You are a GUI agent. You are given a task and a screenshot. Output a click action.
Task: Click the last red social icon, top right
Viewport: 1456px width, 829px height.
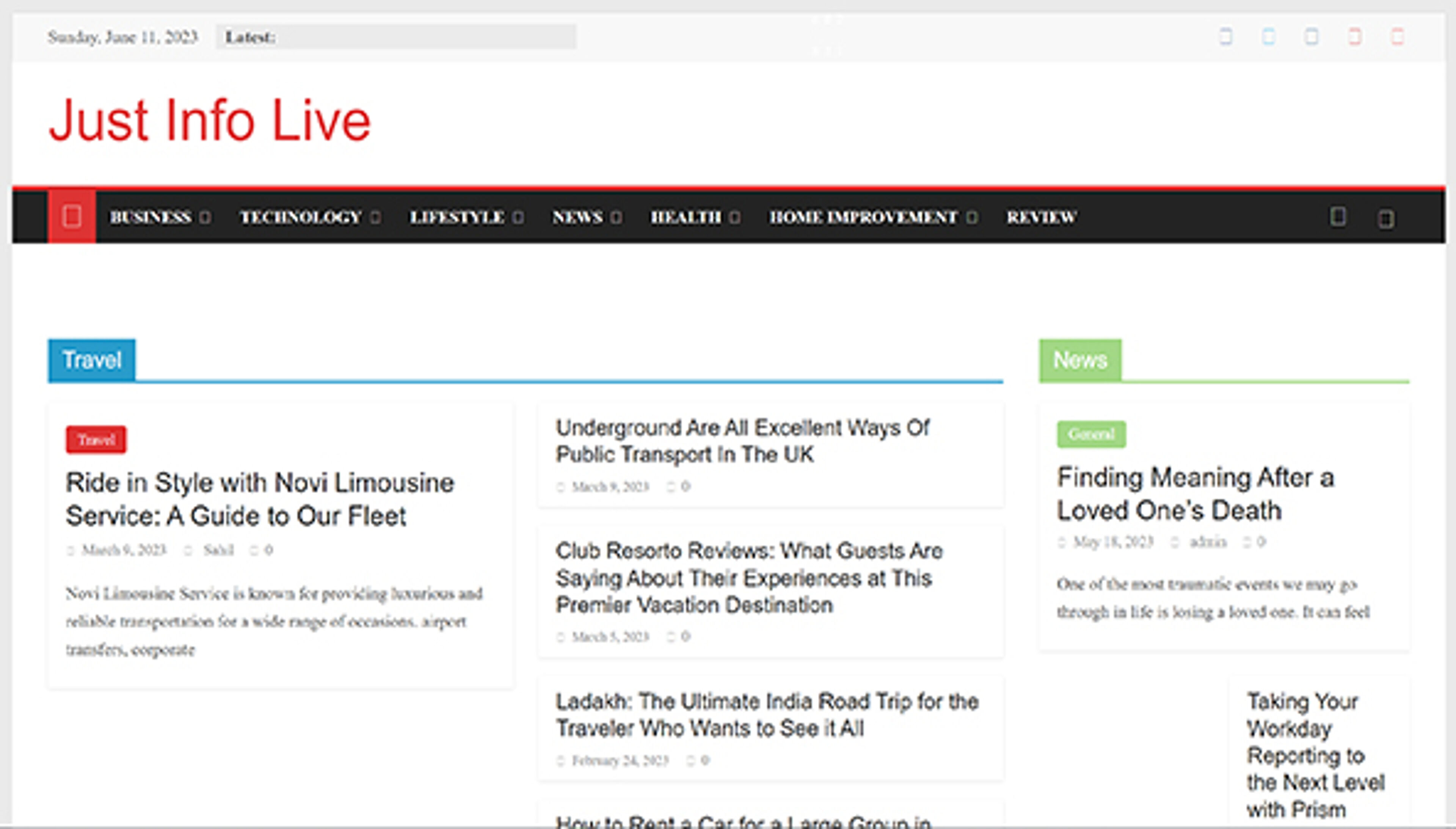click(x=1397, y=37)
